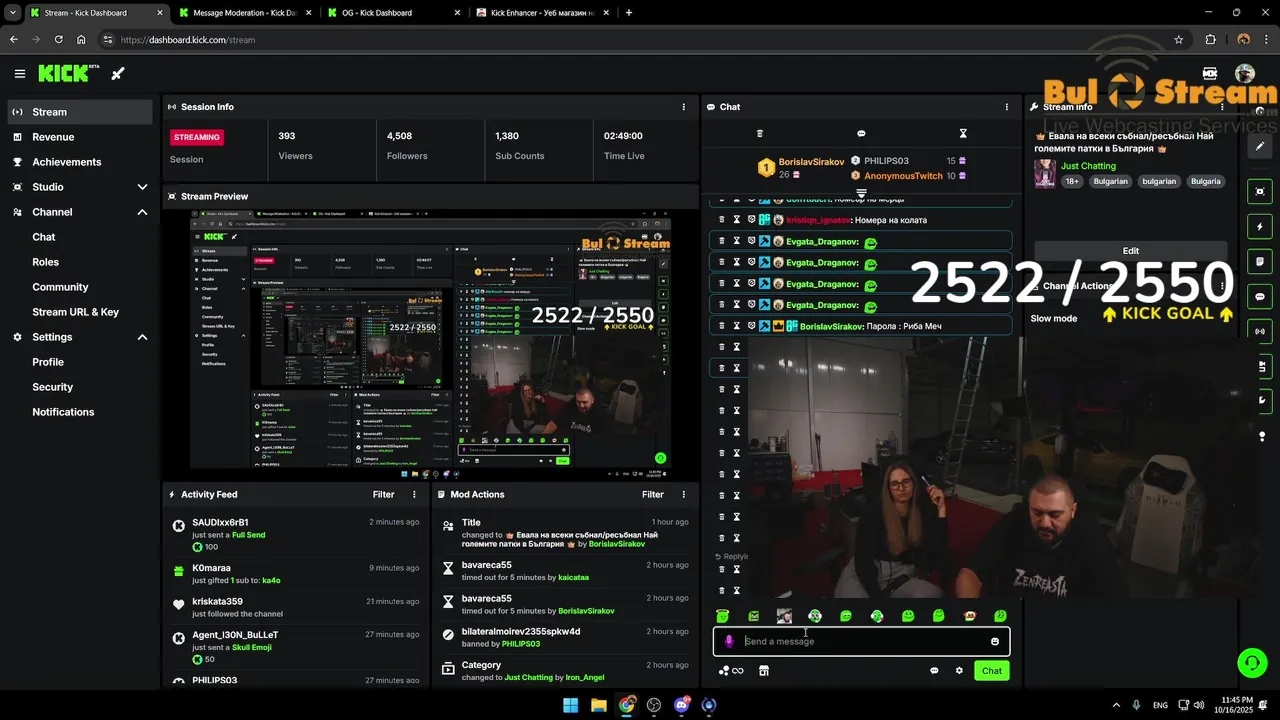
Task: Click the 18+ tag in Stream info
Action: (x=1072, y=182)
